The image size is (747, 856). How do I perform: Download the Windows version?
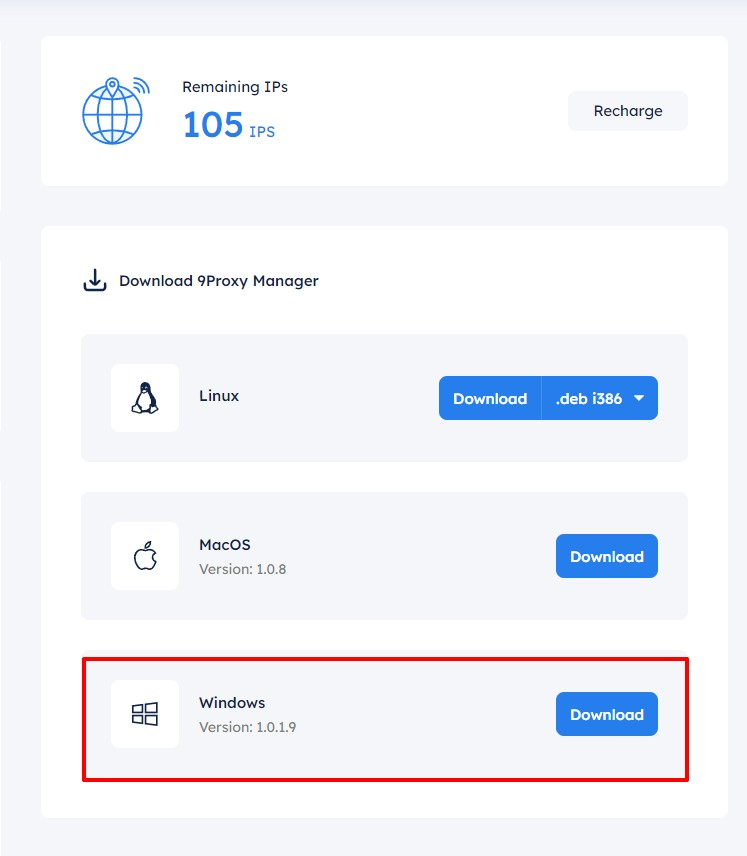606,714
